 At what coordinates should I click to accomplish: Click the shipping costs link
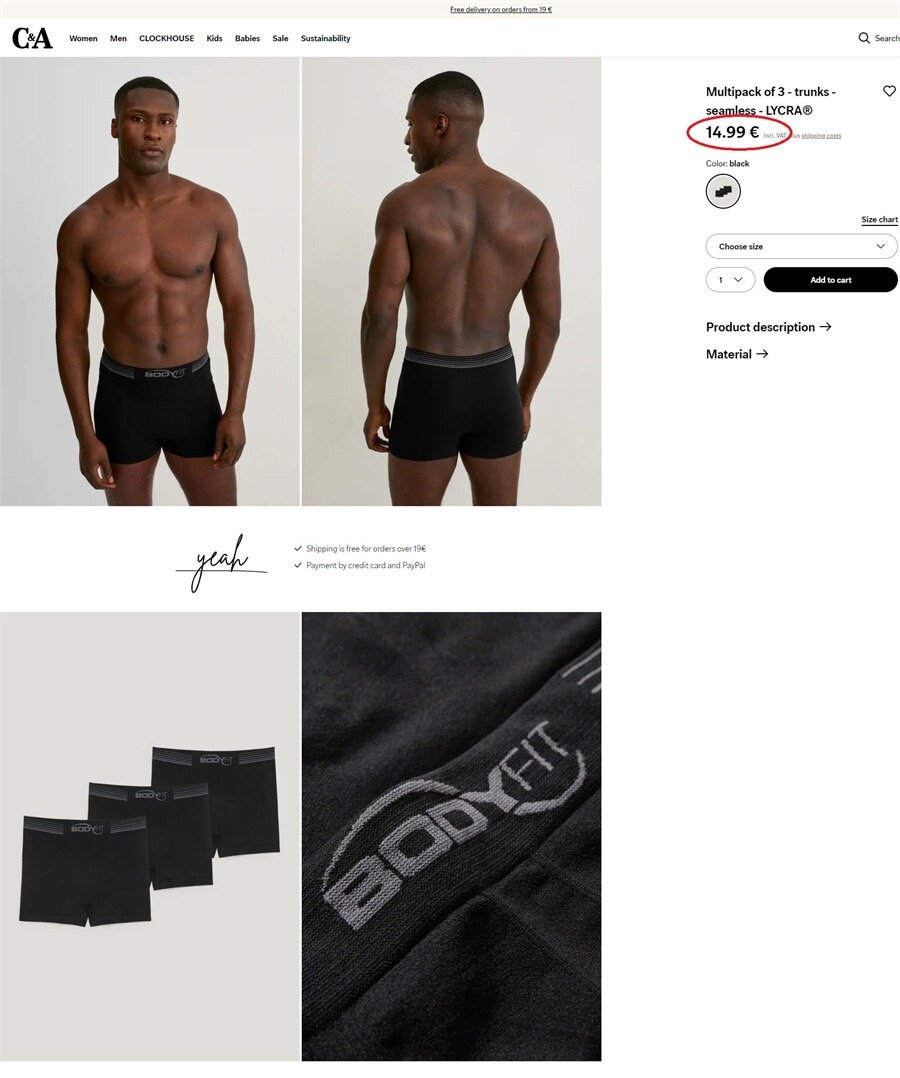[821, 135]
